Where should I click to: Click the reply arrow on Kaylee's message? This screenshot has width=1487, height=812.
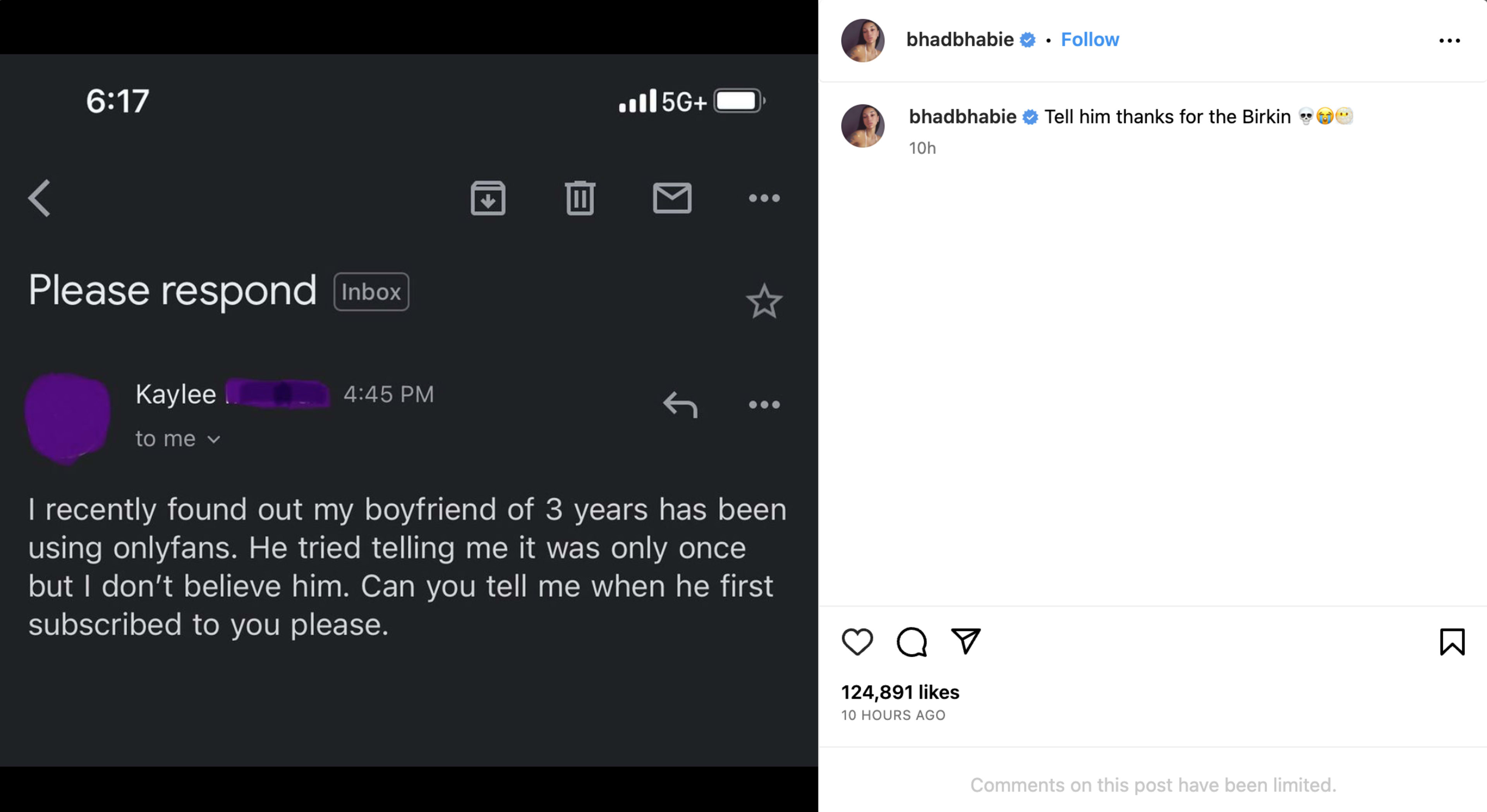coord(680,404)
